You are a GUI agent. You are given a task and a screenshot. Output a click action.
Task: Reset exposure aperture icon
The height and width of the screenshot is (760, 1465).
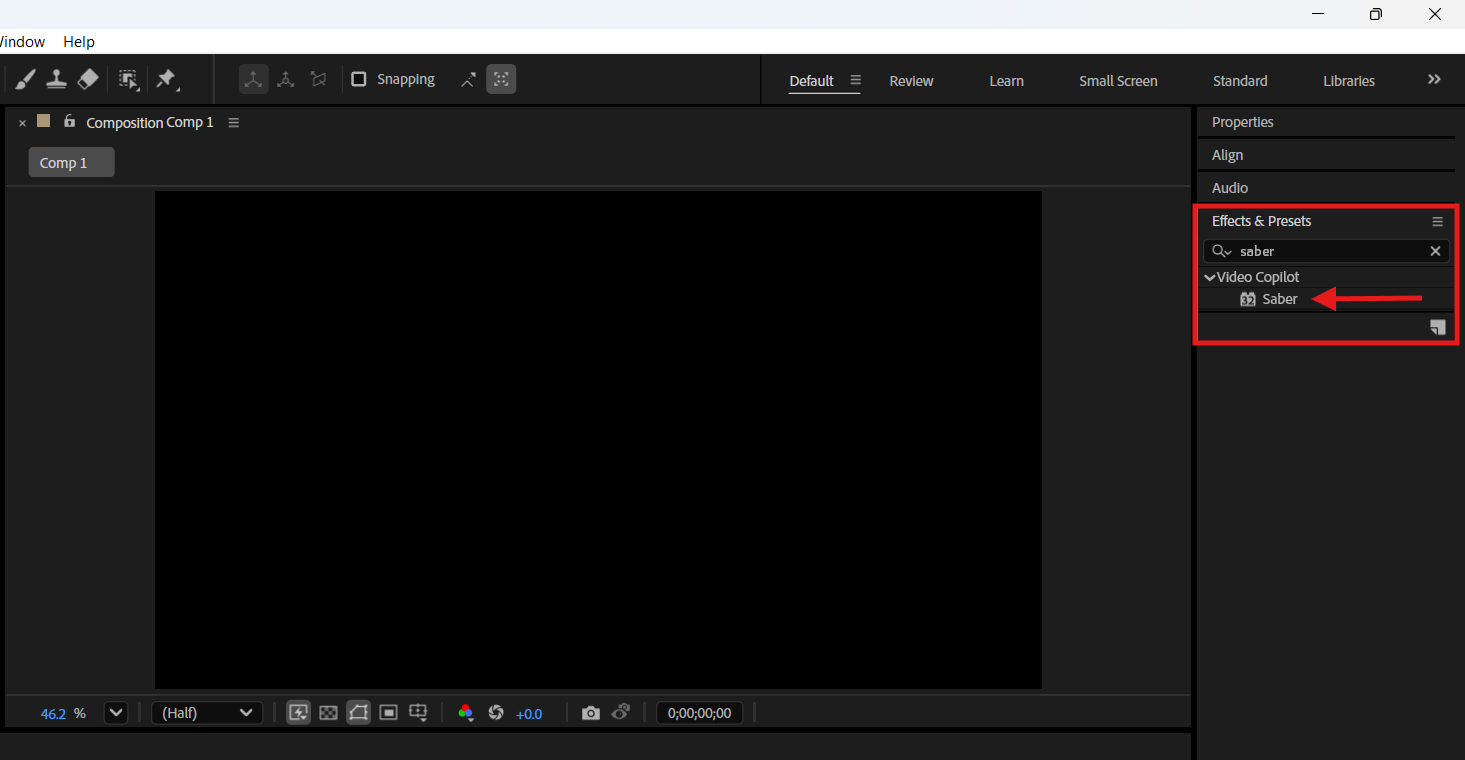pyautogui.click(x=495, y=713)
